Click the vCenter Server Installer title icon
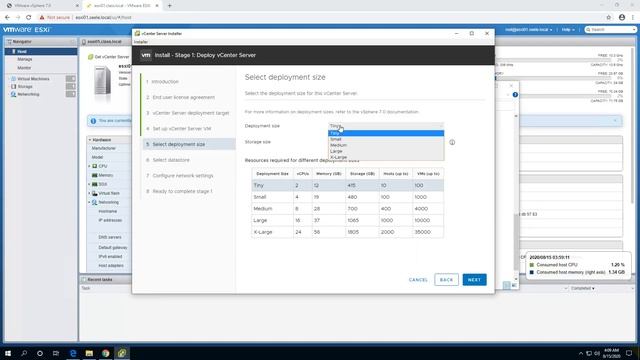 (x=138, y=33)
